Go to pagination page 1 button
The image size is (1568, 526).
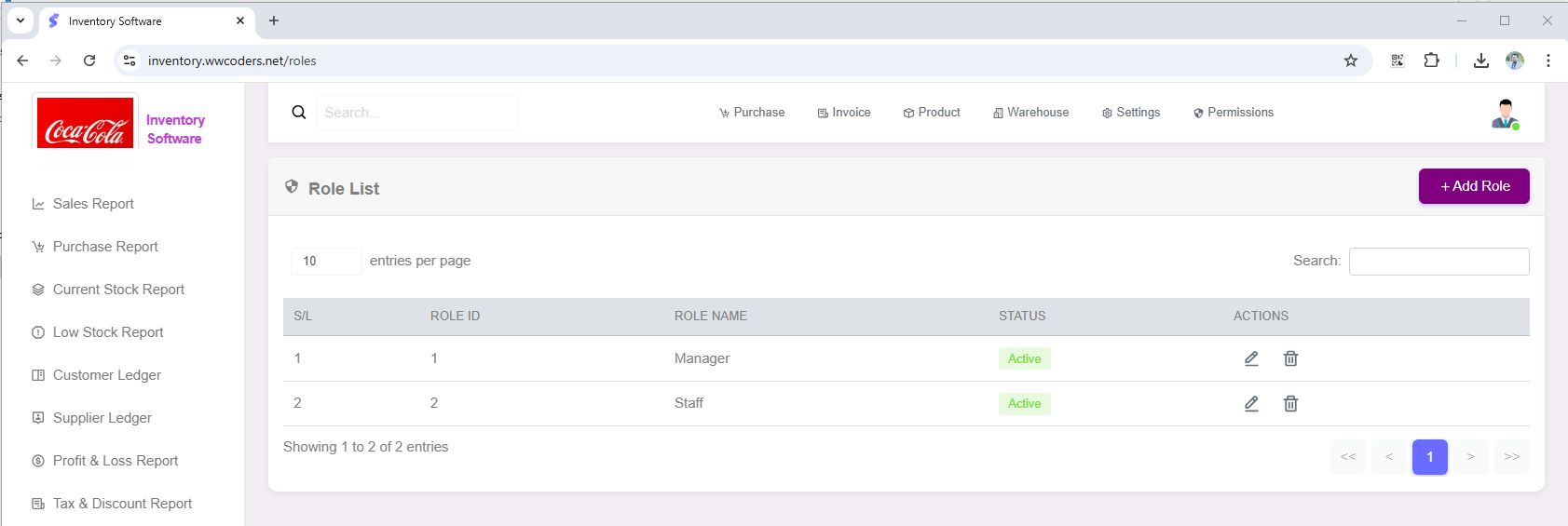click(x=1429, y=457)
